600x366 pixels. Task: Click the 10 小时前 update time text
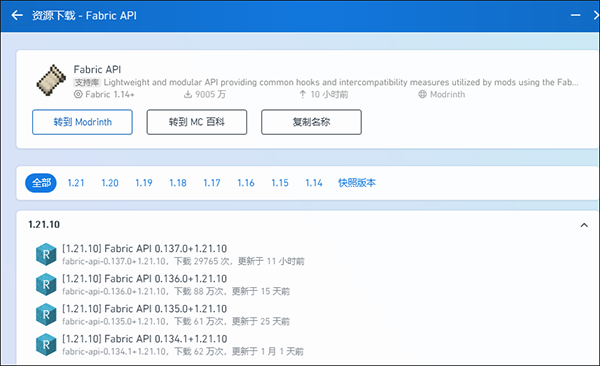[x=329, y=94]
